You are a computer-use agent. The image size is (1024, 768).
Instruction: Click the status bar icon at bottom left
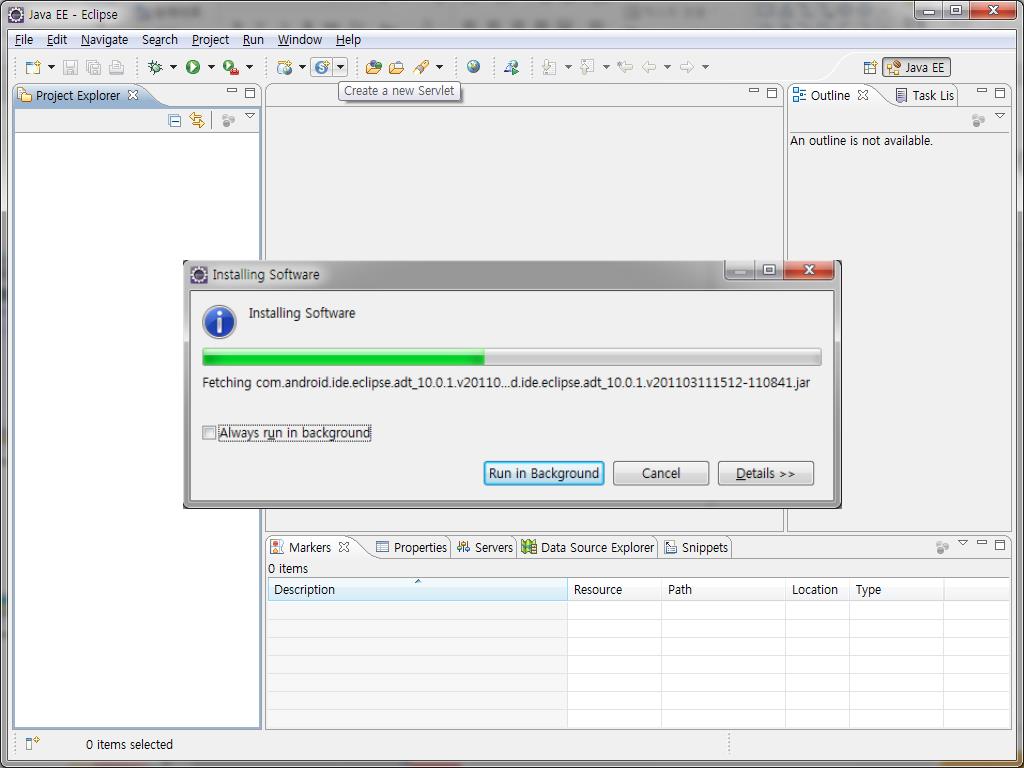point(33,743)
